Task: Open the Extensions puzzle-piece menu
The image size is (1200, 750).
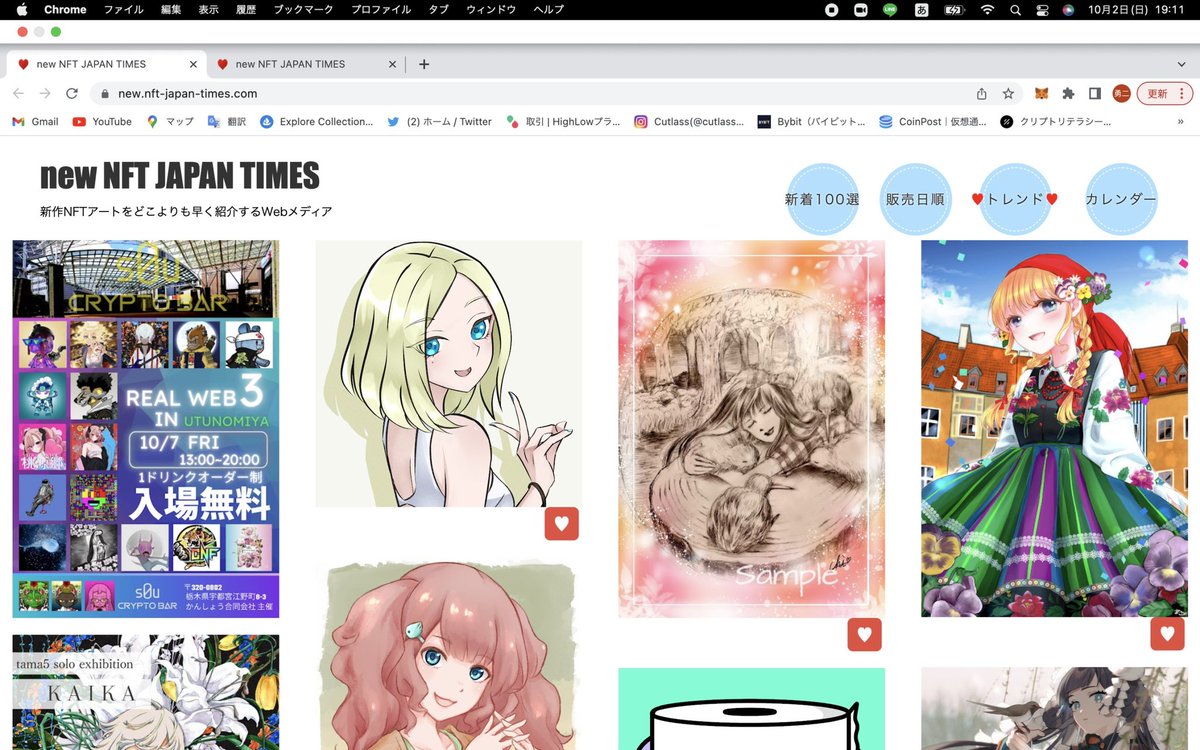Action: [x=1068, y=93]
